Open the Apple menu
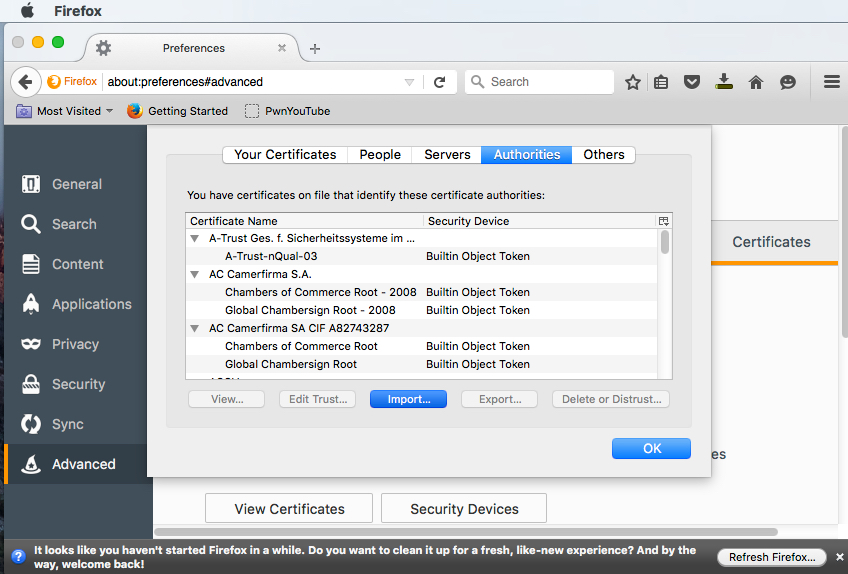848x574 pixels. (27, 10)
